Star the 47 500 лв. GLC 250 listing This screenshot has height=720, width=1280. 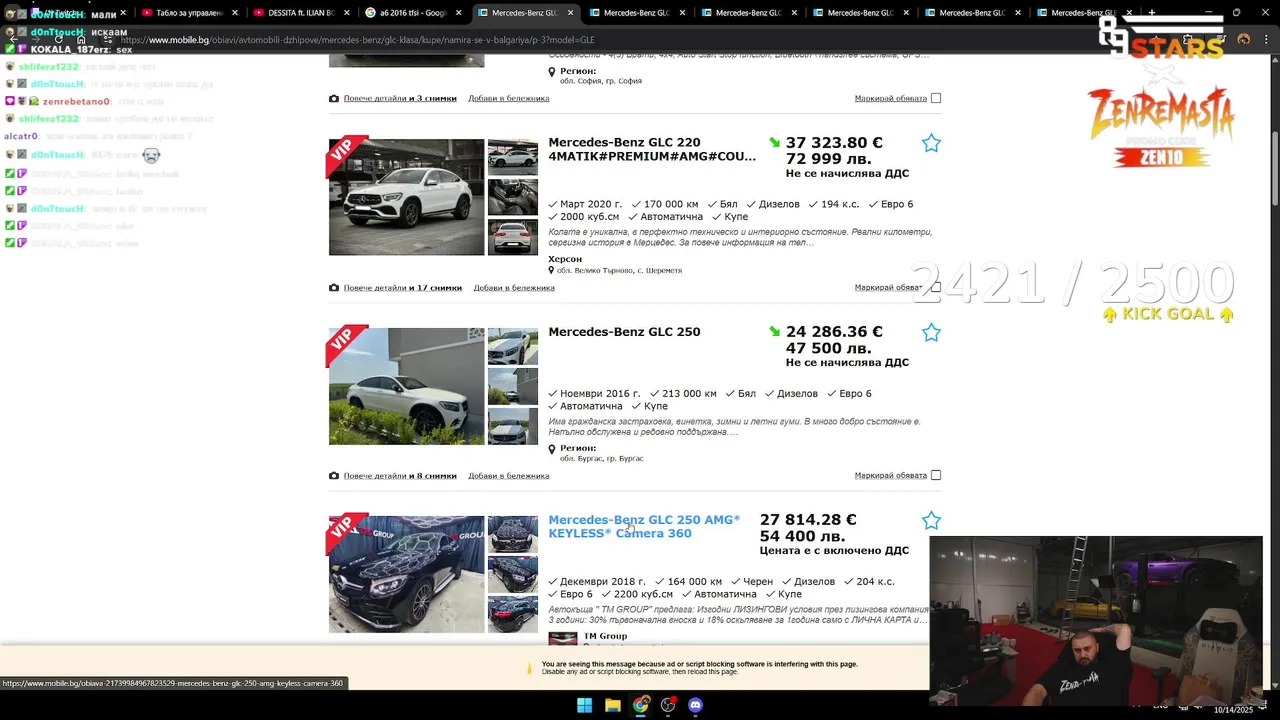(931, 332)
